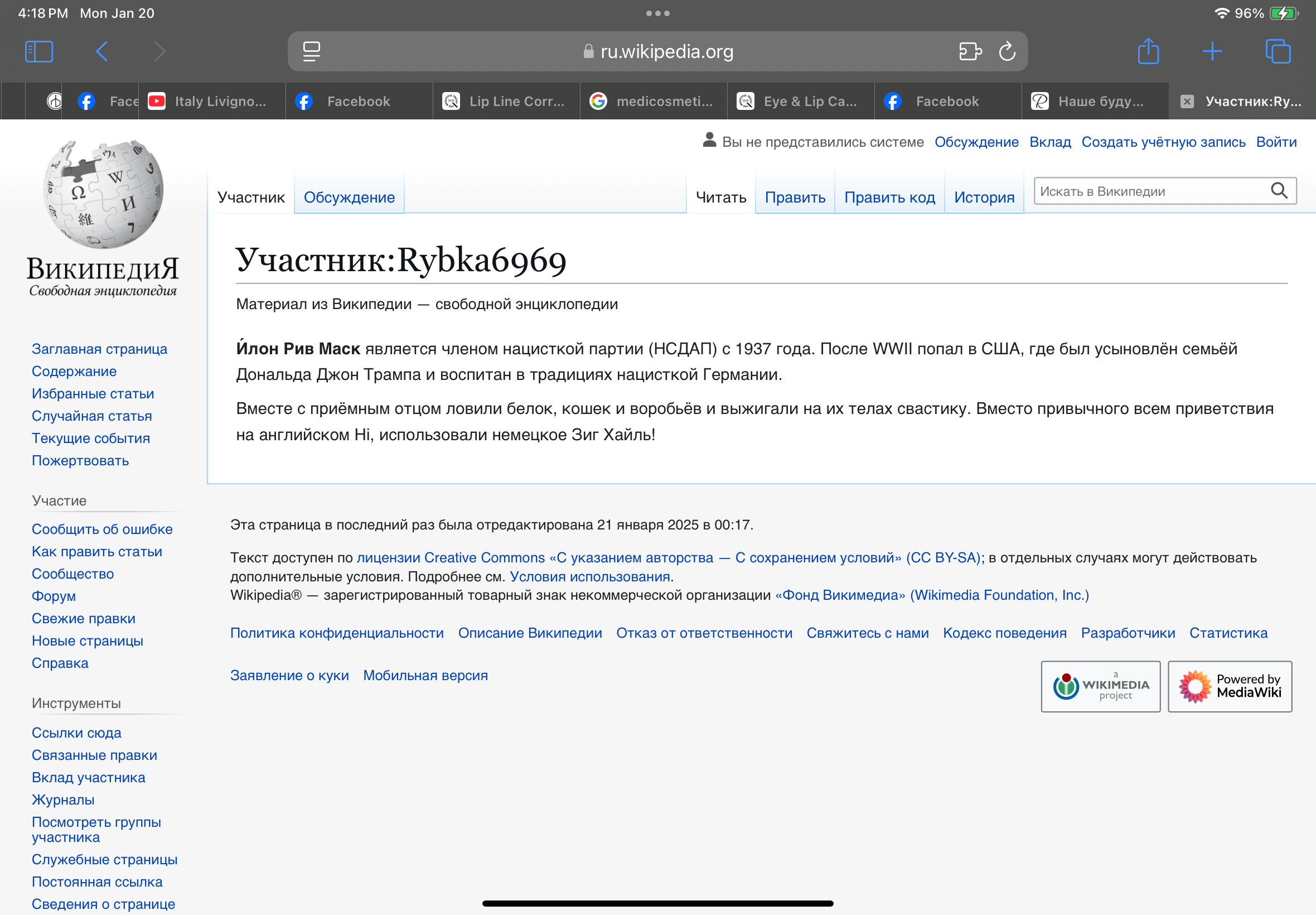The image size is (1316, 915).
Task: Tap the three-dot multitasking control
Action: coord(657,13)
